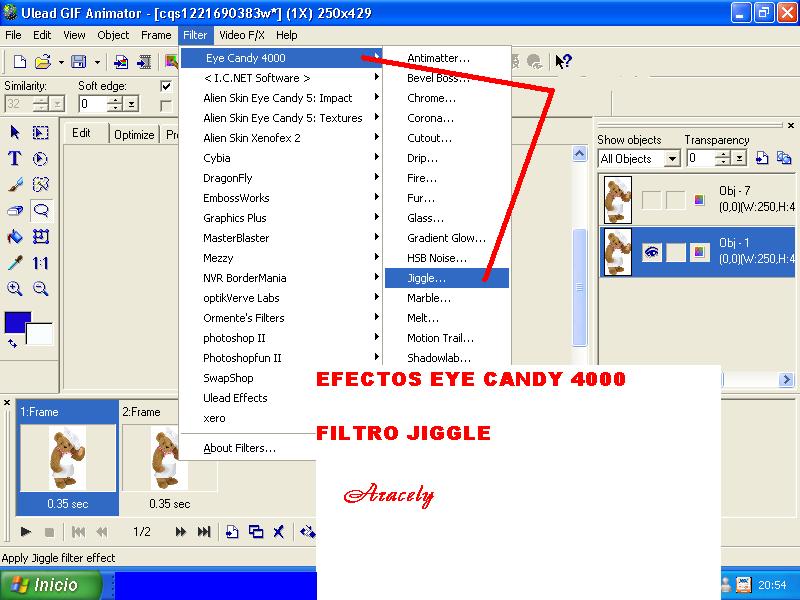The height and width of the screenshot is (600, 800).
Task: Switch to the Optimize tab
Action: coord(134,134)
